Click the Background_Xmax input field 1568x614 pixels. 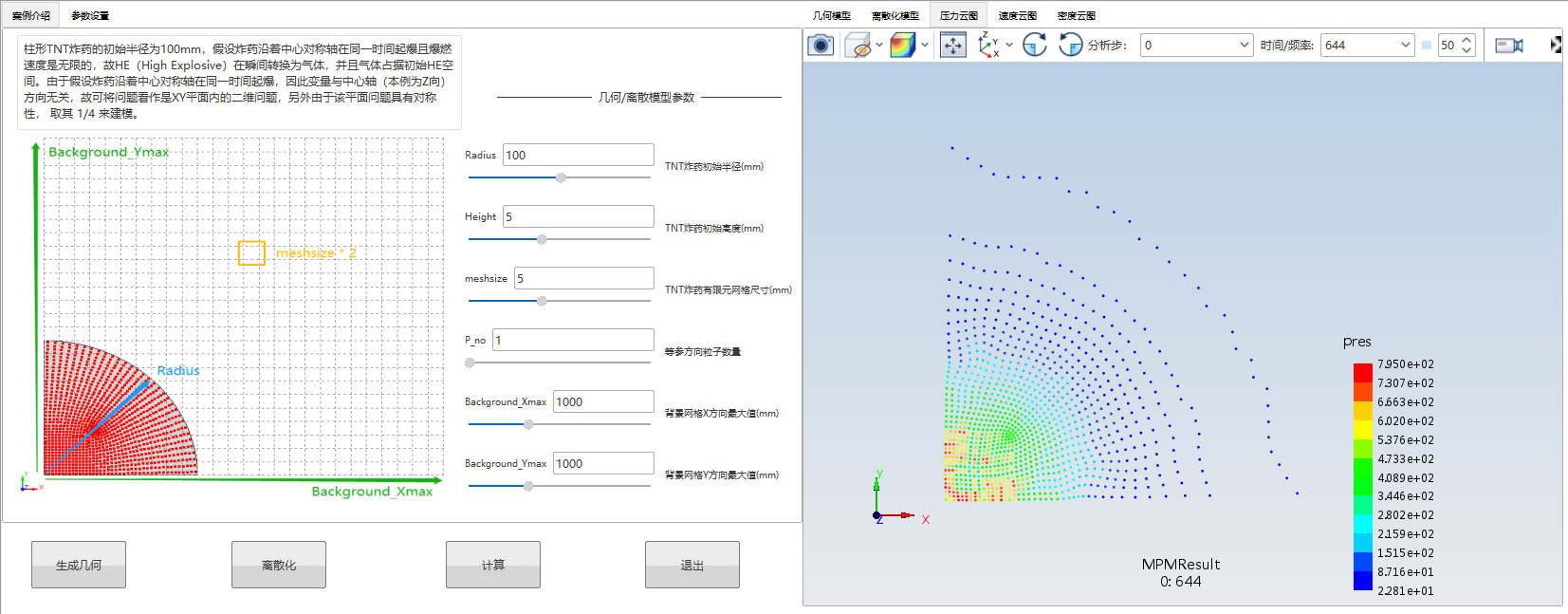(x=603, y=401)
